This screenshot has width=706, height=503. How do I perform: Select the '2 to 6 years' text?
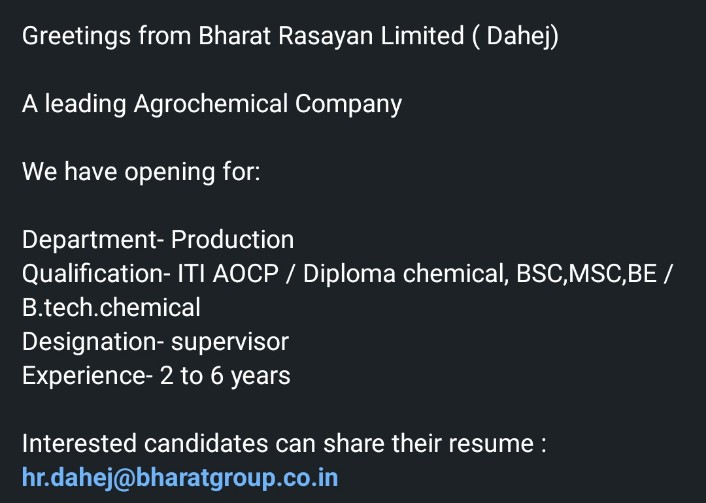coord(225,376)
